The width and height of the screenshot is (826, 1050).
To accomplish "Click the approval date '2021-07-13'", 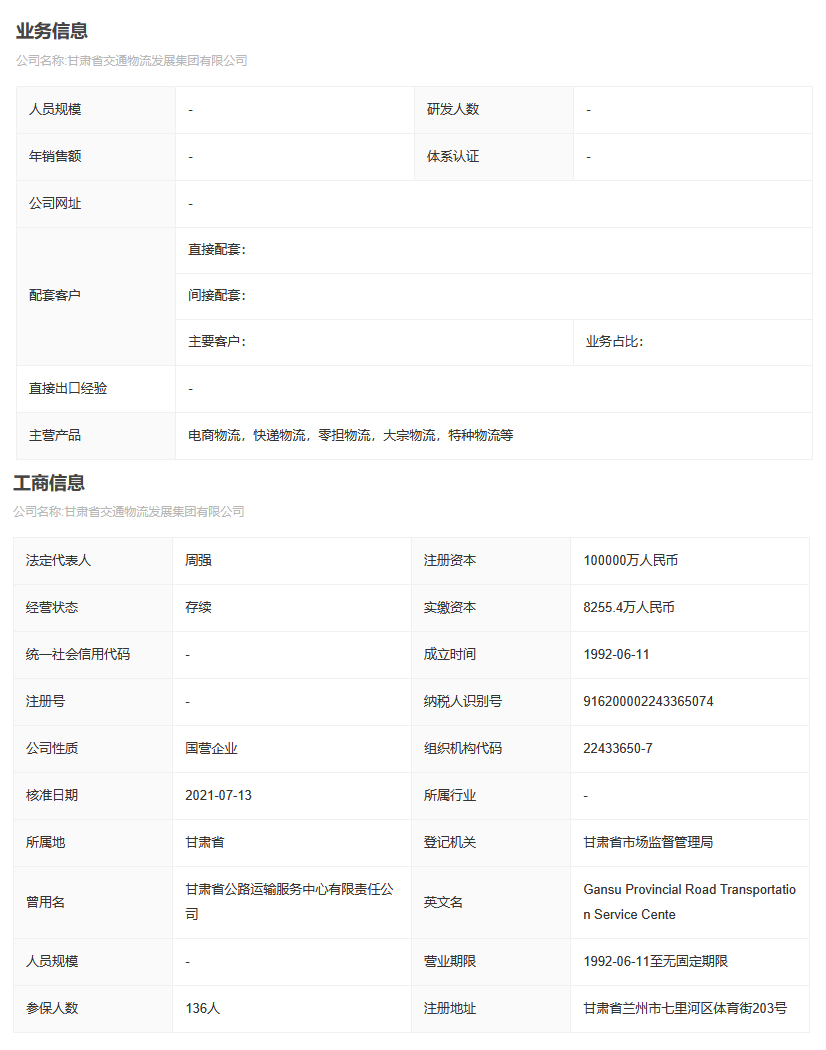I will point(218,795).
